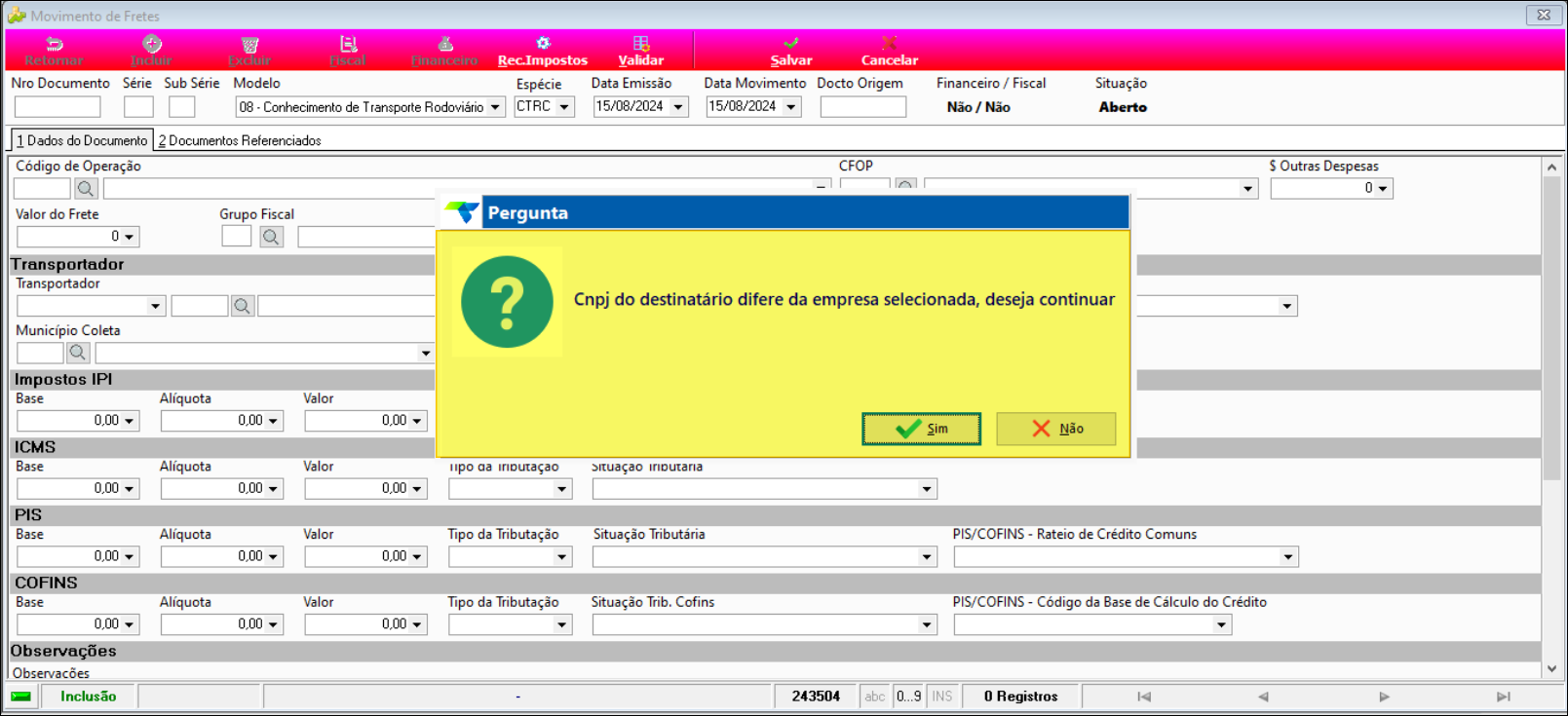Expand the Modelo dropdown

click(x=495, y=107)
